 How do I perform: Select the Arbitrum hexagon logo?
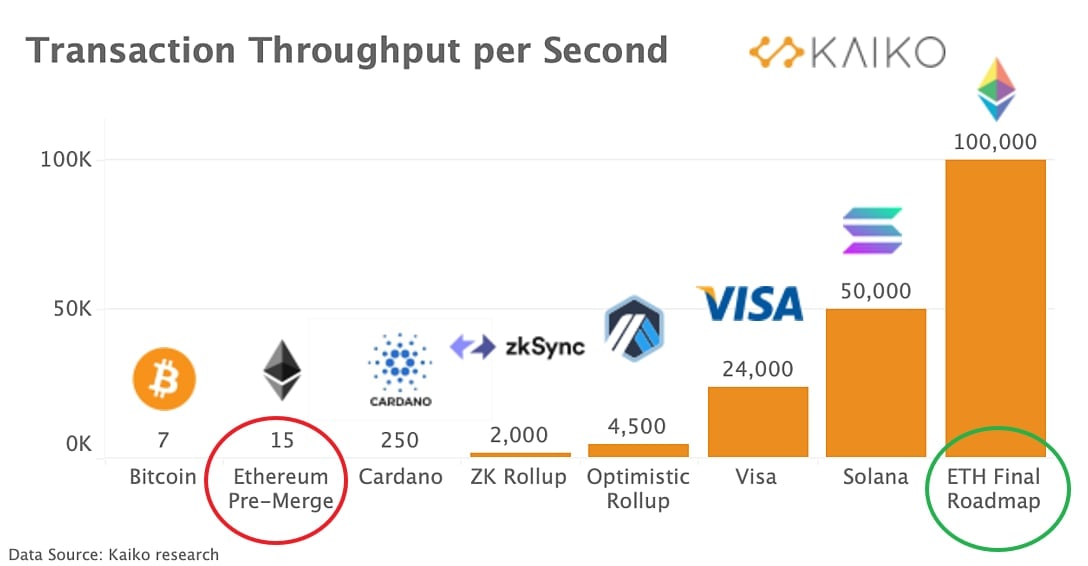pyautogui.click(x=634, y=328)
